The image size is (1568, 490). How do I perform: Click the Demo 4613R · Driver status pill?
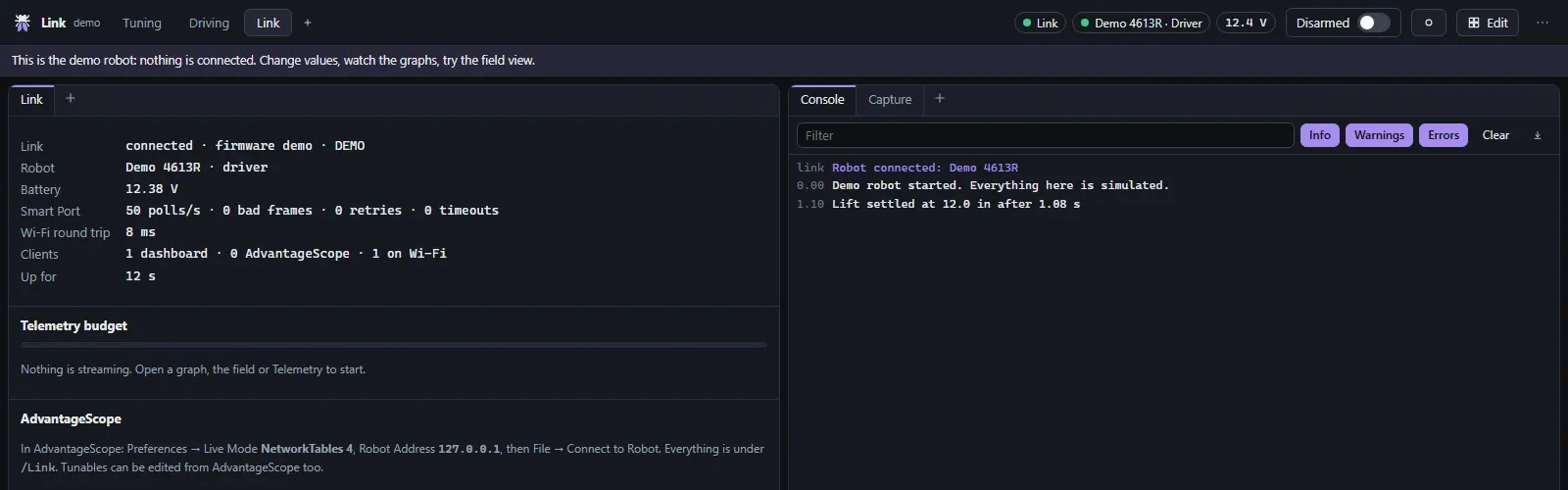click(x=1142, y=23)
